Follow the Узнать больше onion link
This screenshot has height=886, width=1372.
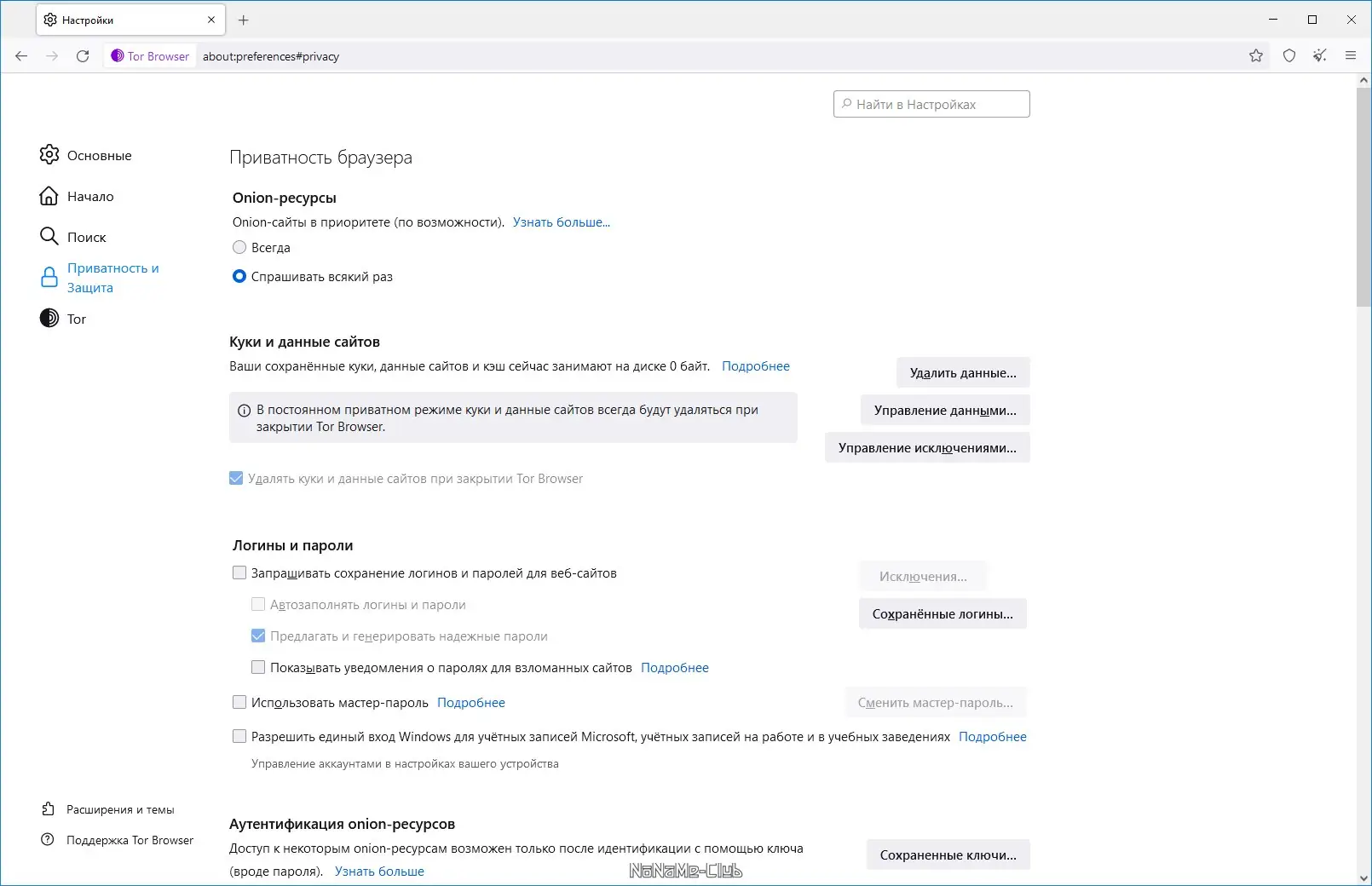pyautogui.click(x=562, y=222)
